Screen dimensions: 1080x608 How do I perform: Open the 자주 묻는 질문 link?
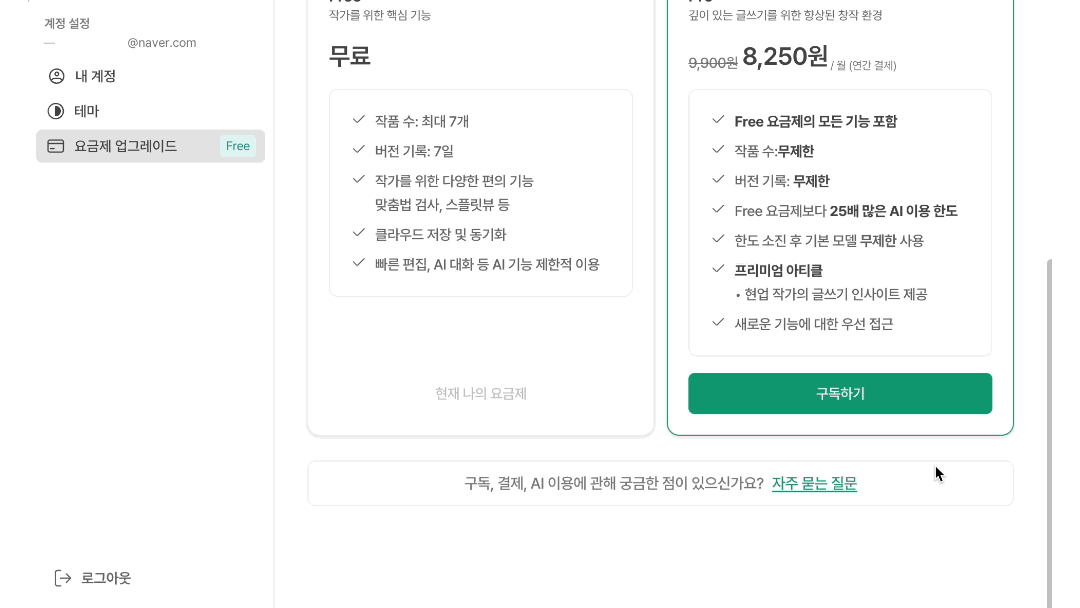(814, 483)
